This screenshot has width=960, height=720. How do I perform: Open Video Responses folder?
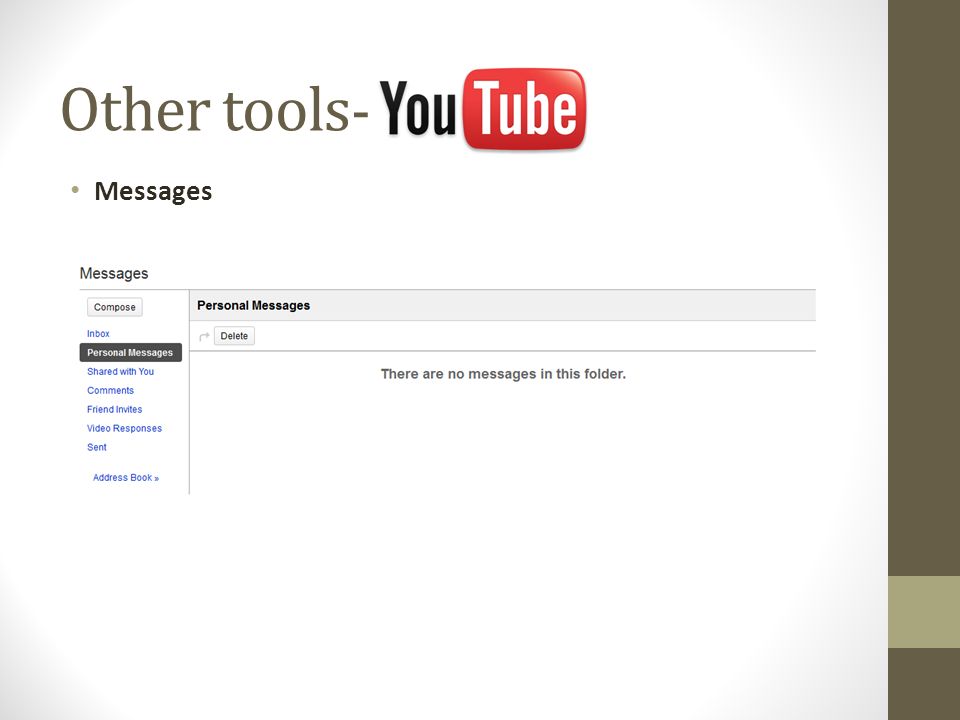coord(124,429)
